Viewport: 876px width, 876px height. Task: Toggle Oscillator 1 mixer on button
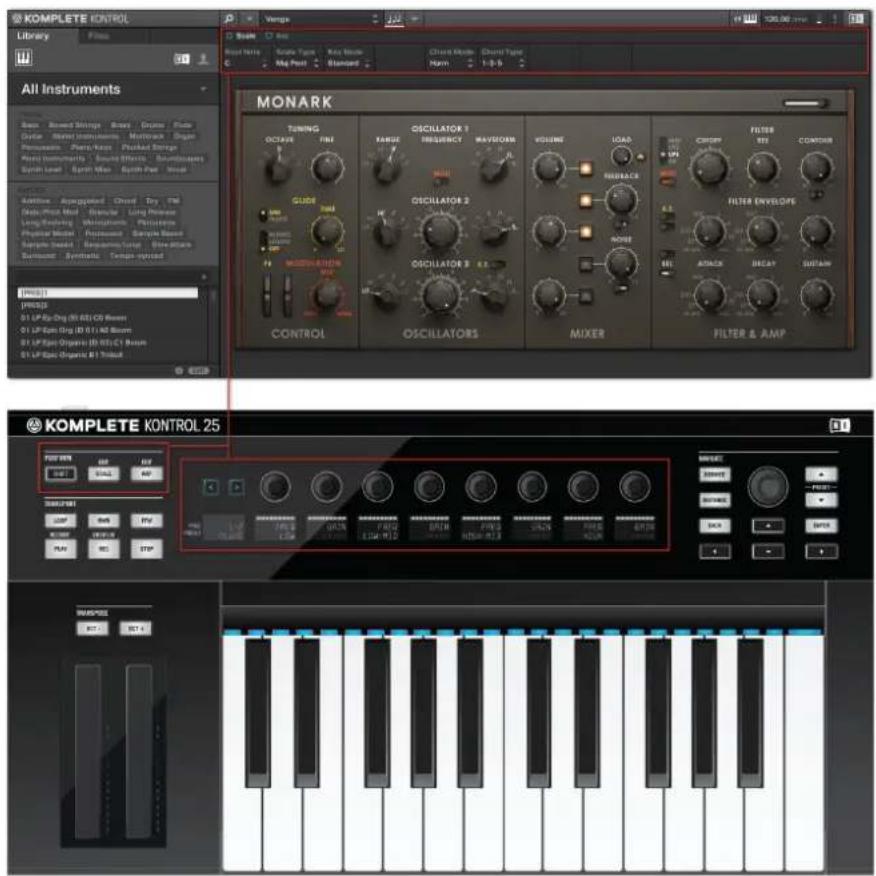[x=585, y=168]
